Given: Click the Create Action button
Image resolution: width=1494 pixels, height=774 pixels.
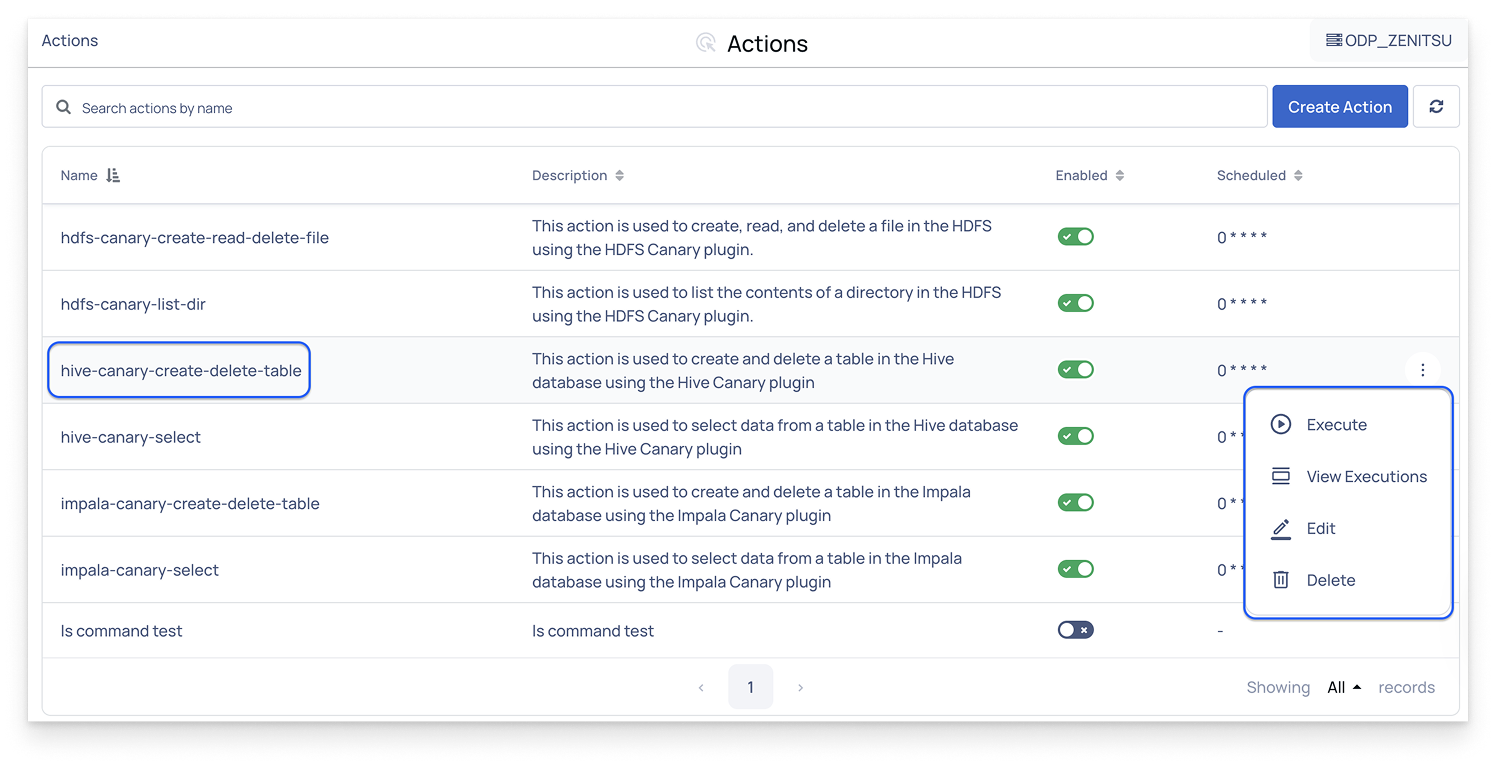Looking at the screenshot, I should tap(1339, 107).
